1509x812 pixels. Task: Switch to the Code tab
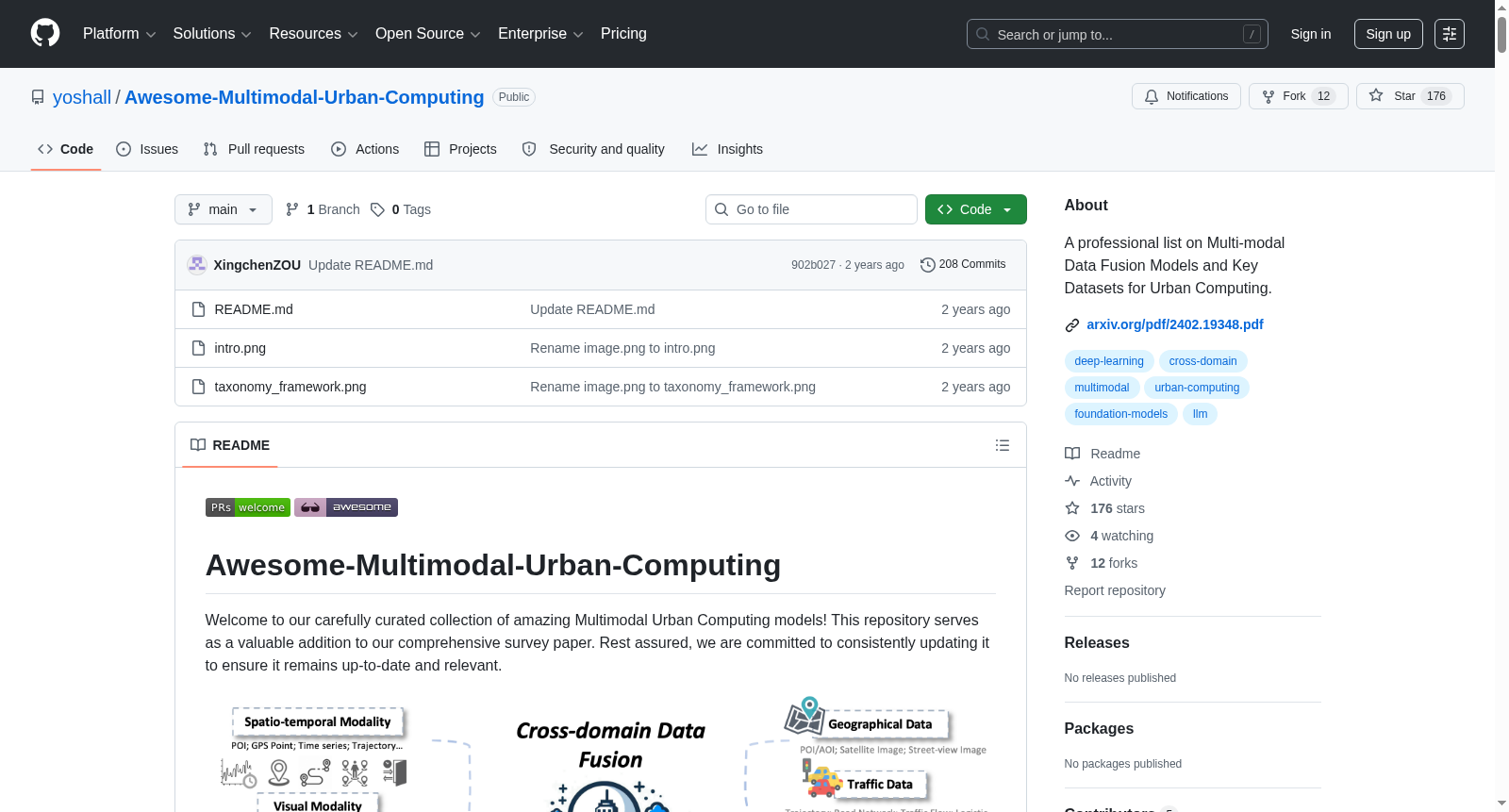65,149
